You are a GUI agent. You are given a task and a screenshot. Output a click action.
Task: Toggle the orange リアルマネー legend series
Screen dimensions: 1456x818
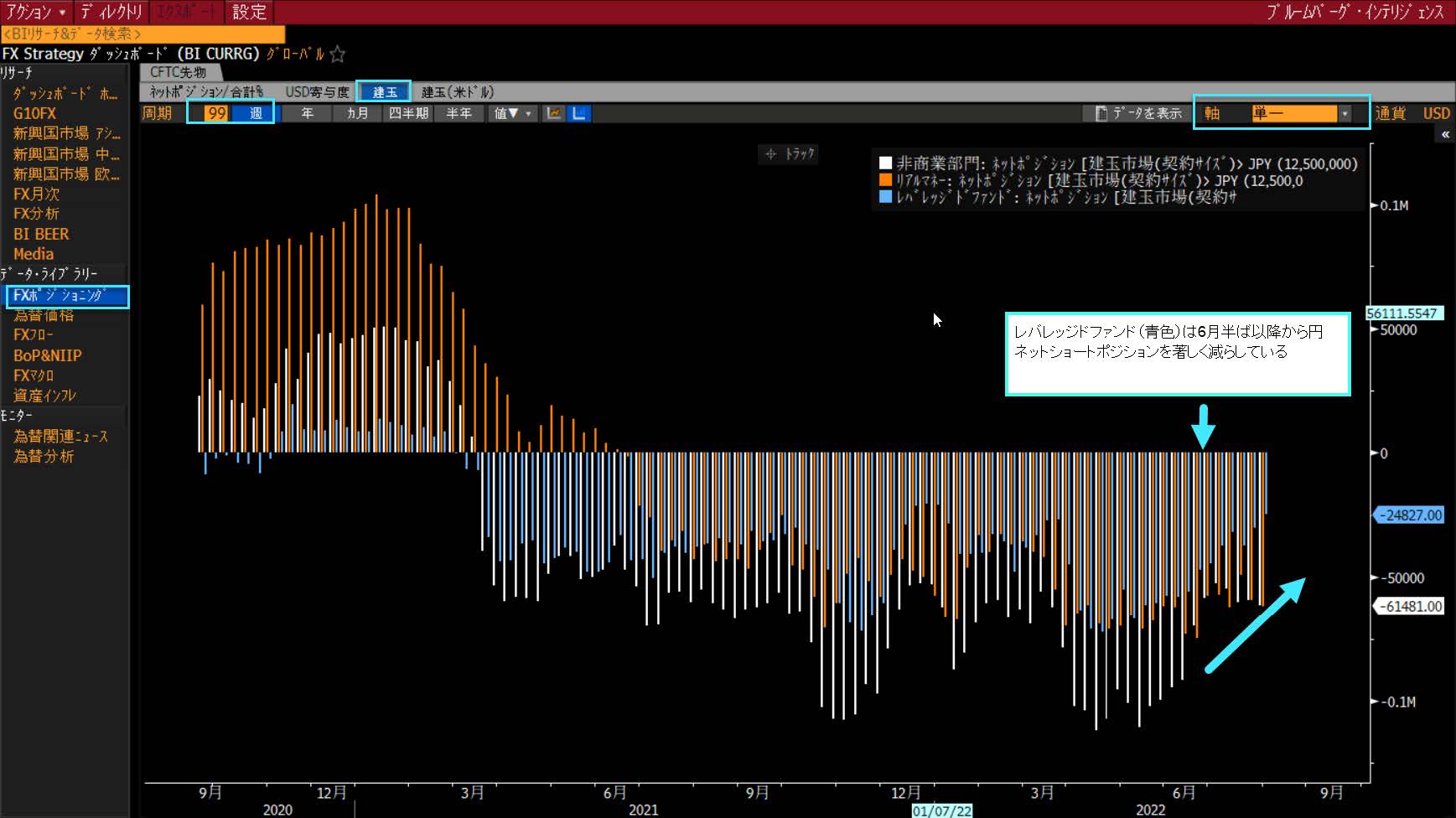[x=885, y=180]
